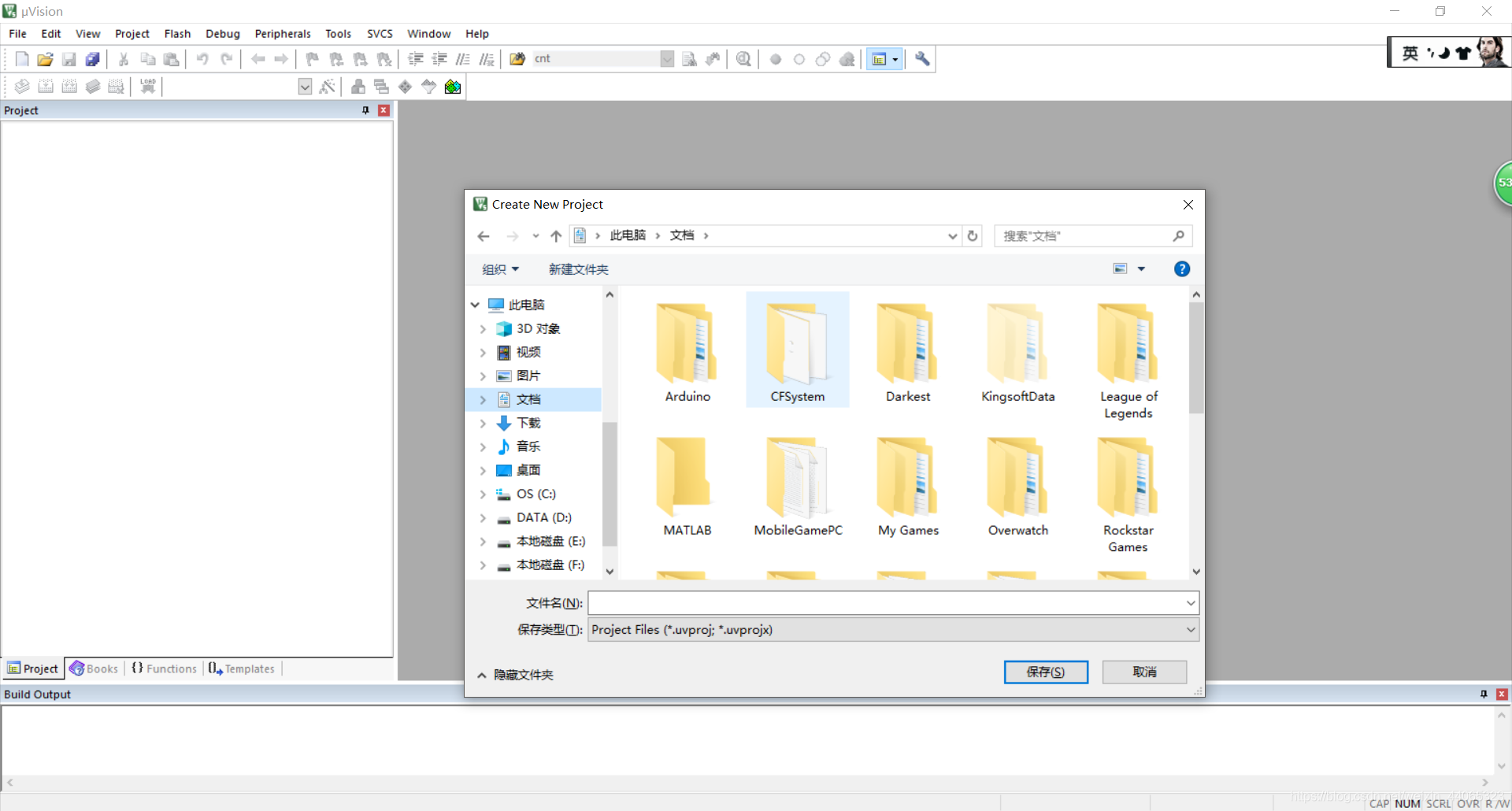Click the Build Output horizontal scrollbar
This screenshot has height=811, width=1512.
747,783
